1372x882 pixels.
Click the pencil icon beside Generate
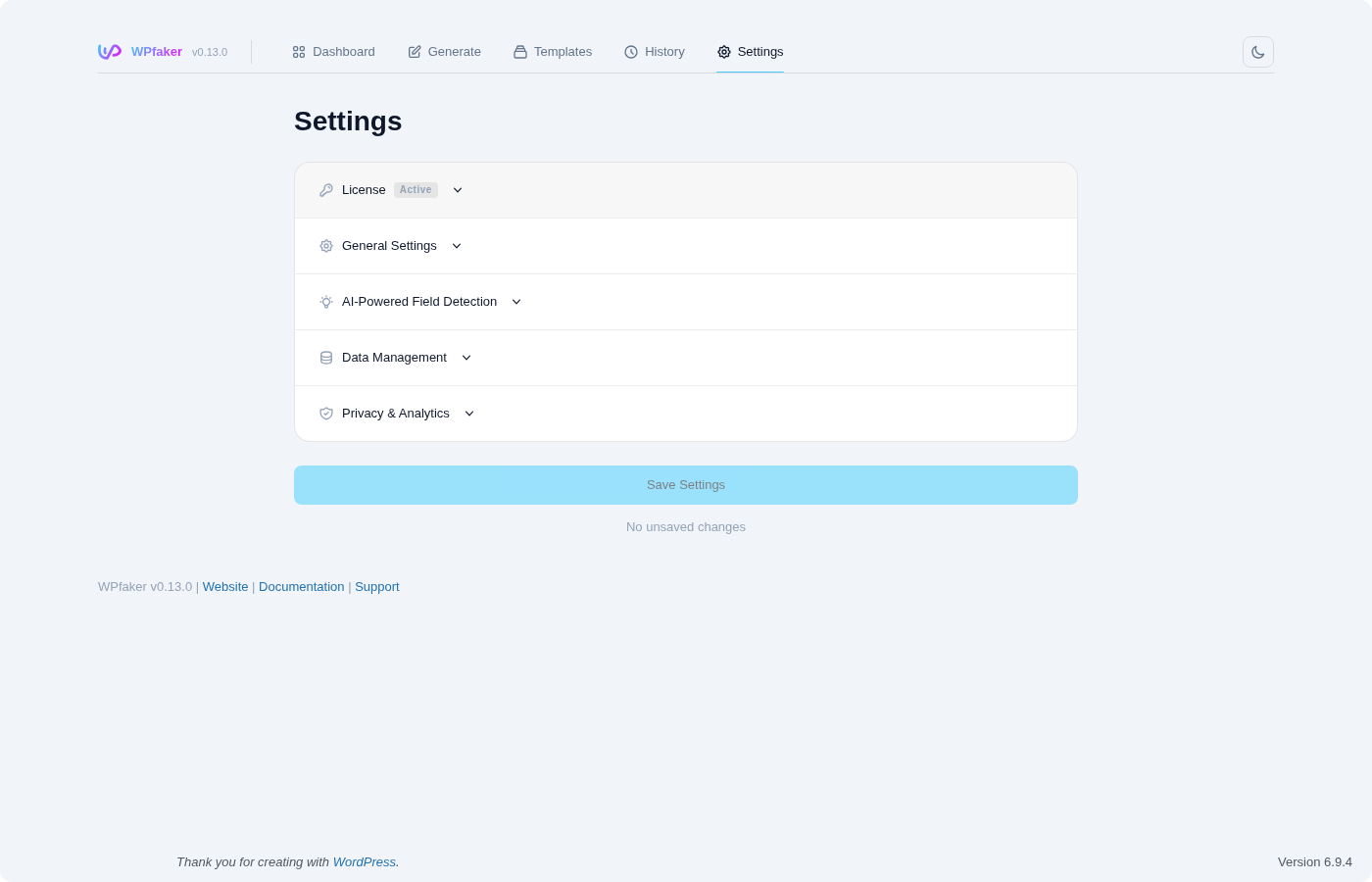[415, 52]
